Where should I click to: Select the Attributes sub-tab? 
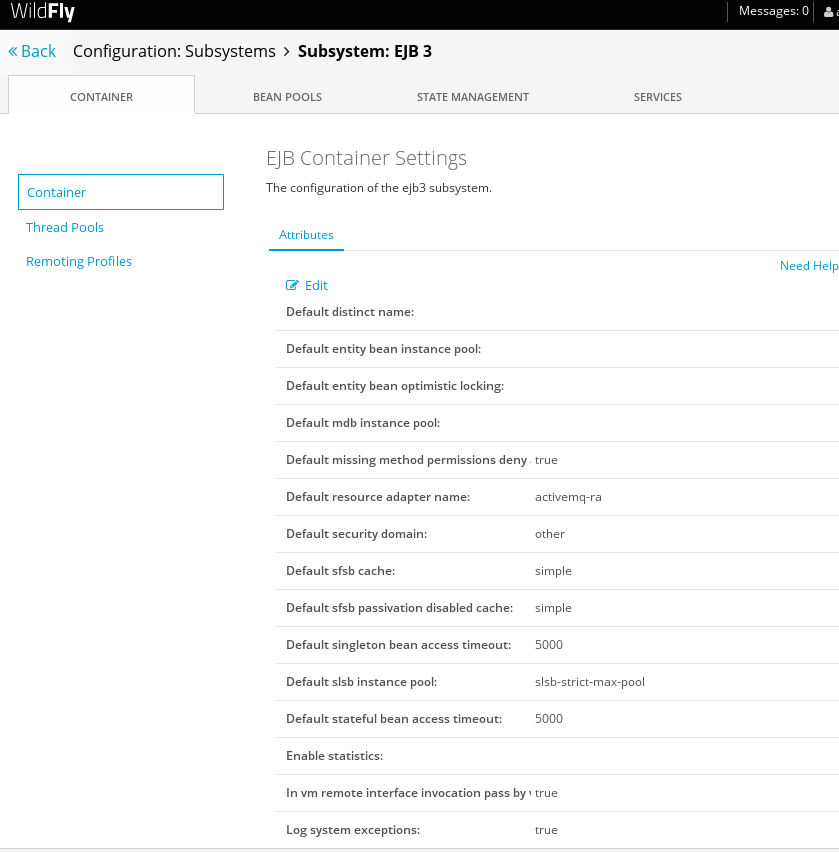click(x=306, y=235)
